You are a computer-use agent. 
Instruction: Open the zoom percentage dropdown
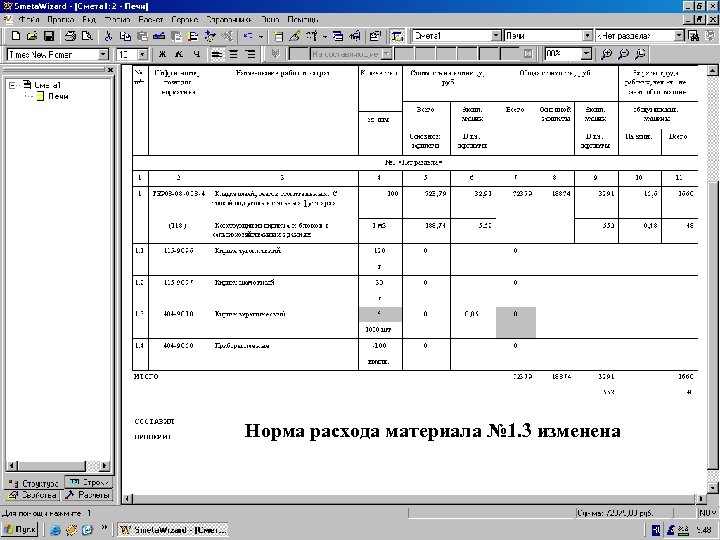pyautogui.click(x=586, y=54)
